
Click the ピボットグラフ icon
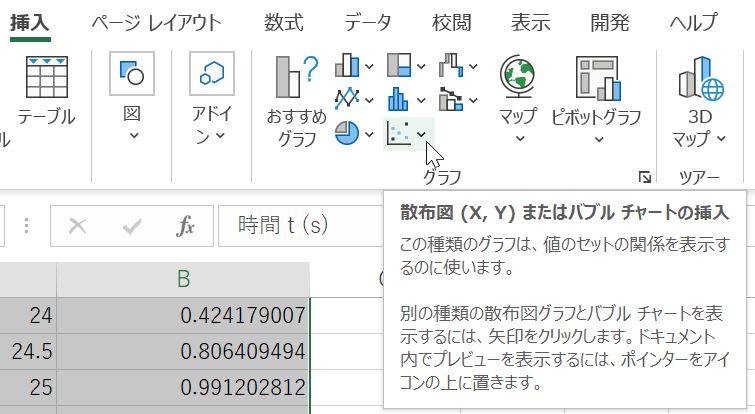(599, 78)
